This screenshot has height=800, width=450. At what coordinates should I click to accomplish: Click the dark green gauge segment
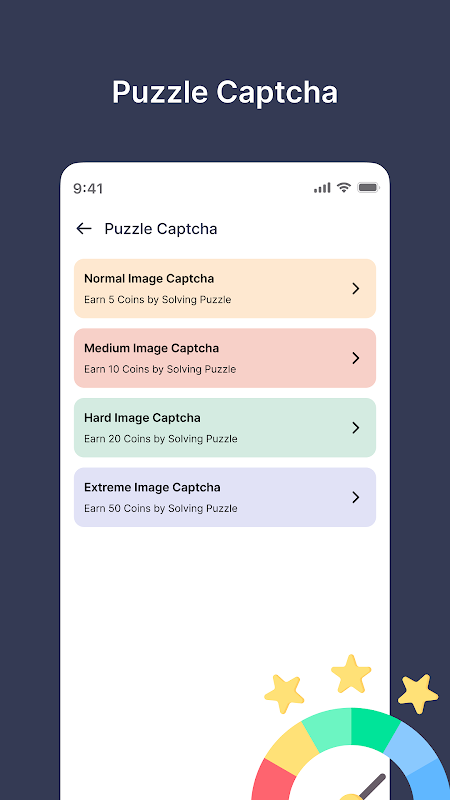tap(374, 730)
